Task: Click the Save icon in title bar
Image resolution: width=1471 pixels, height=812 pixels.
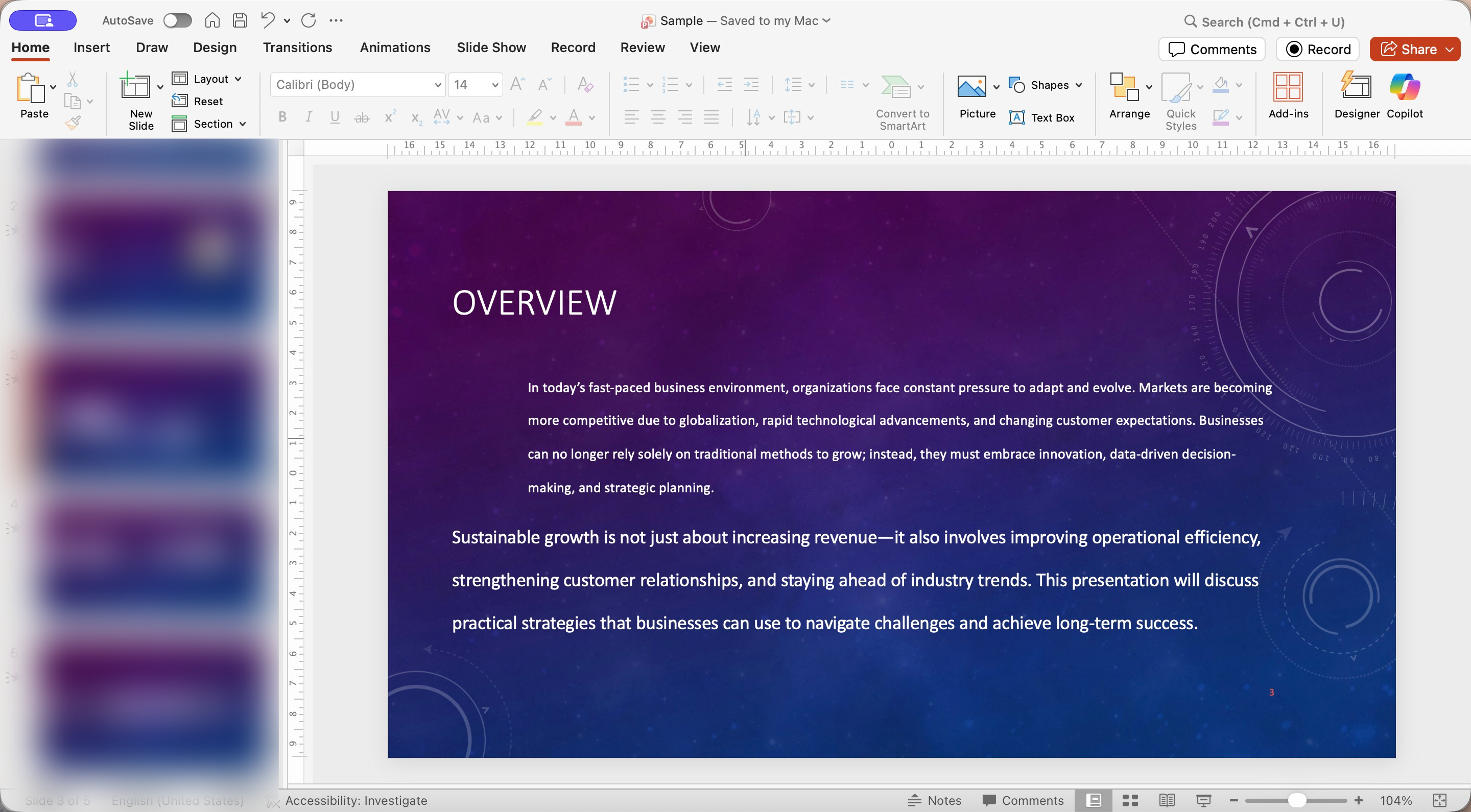Action: (240, 20)
